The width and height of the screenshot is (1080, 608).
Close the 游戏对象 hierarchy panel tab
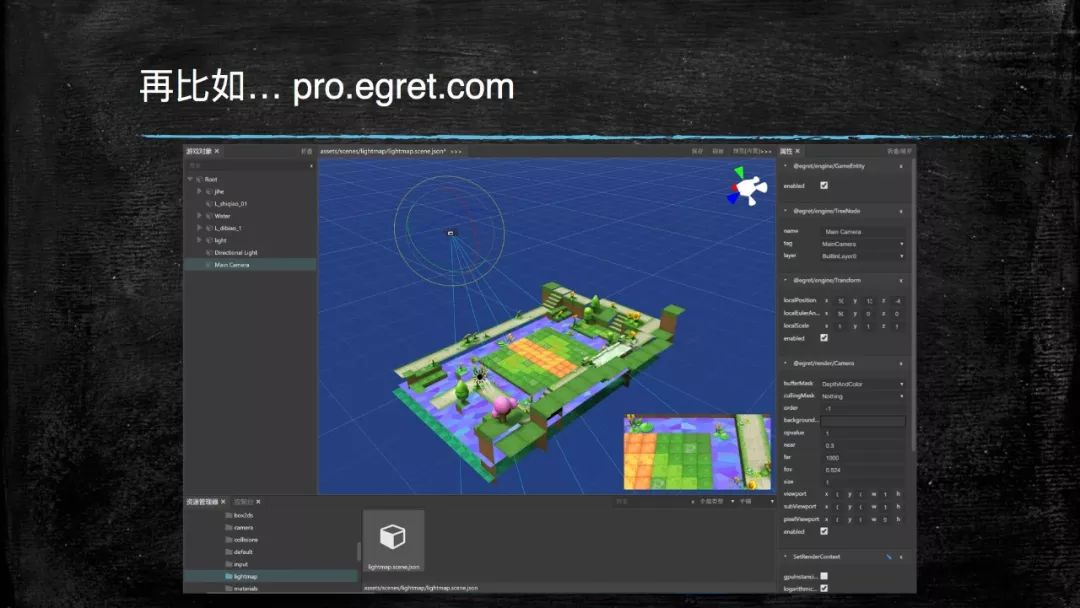pos(217,151)
